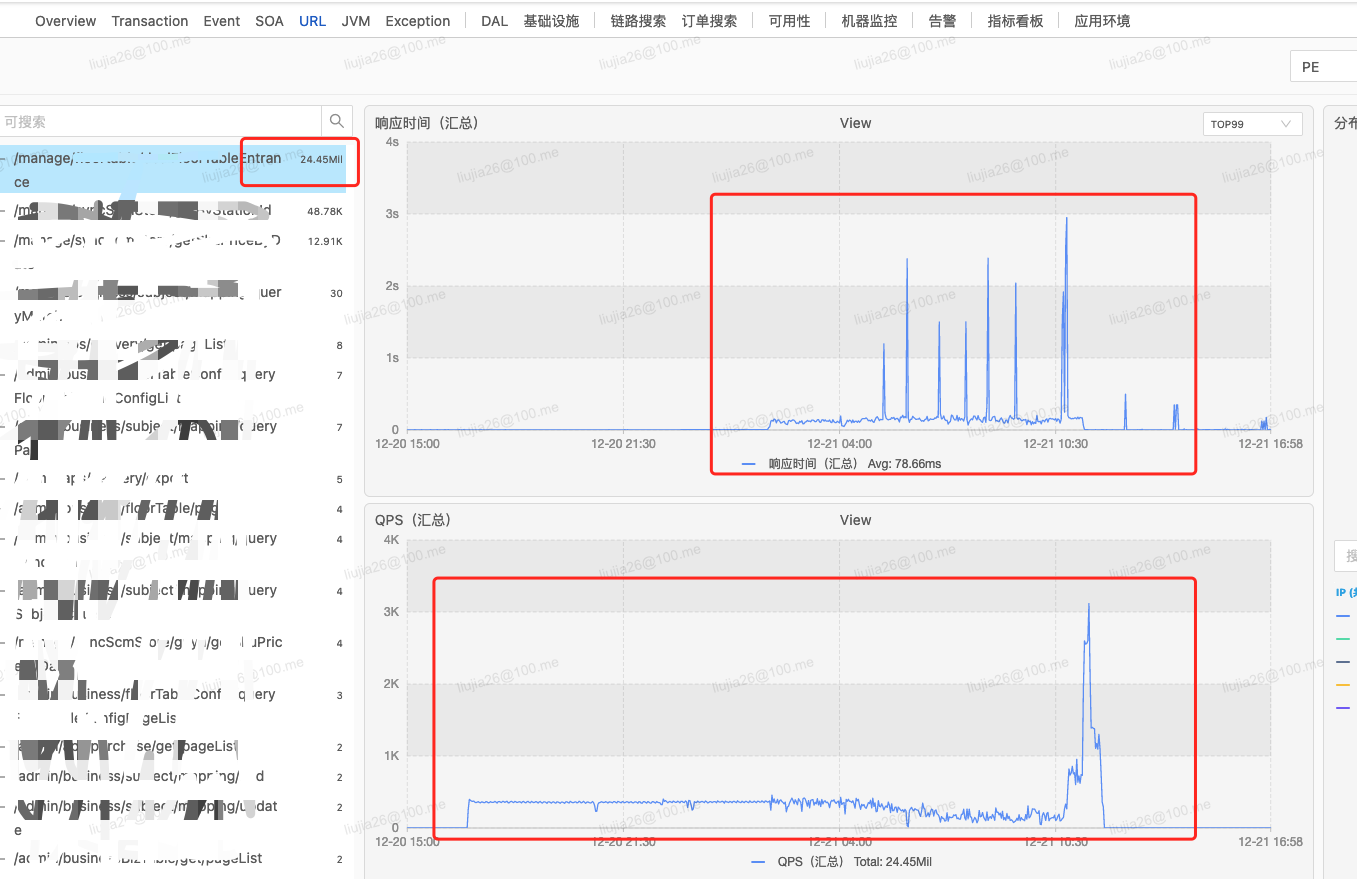The height and width of the screenshot is (879, 1357).
Task: Select the mapping row ending update
Action: 174,818
